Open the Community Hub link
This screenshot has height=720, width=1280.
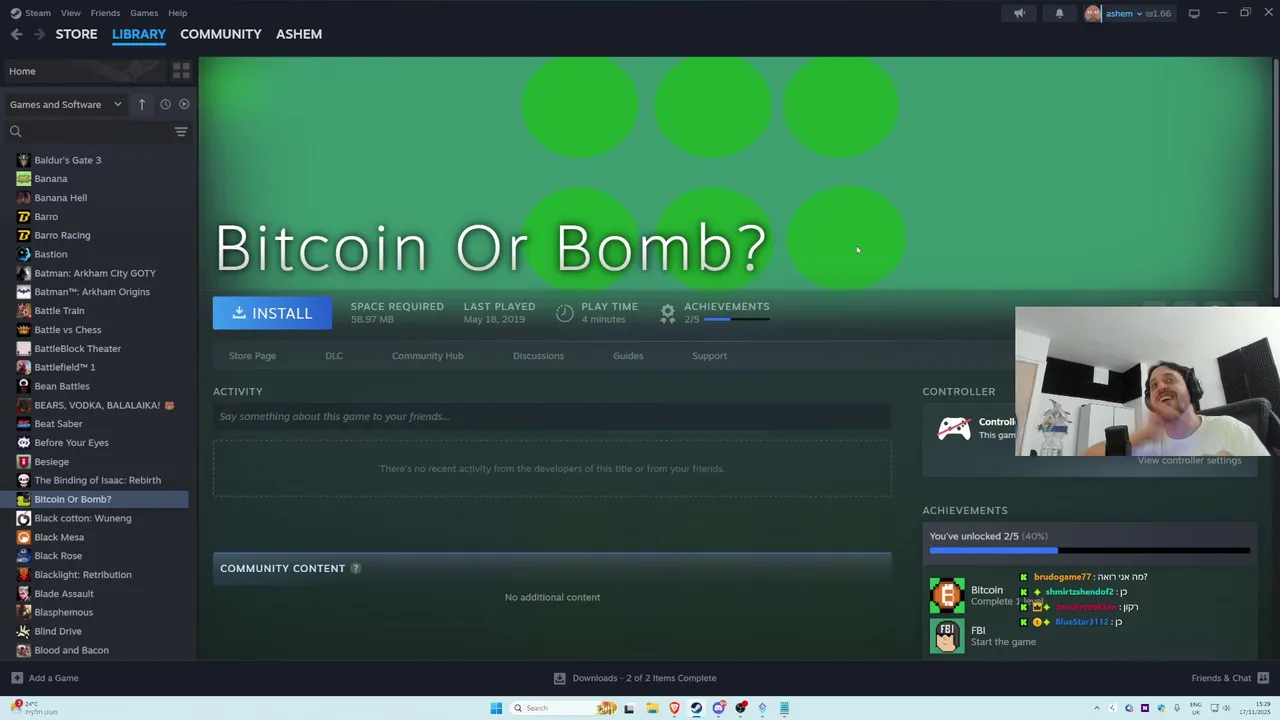coord(427,356)
